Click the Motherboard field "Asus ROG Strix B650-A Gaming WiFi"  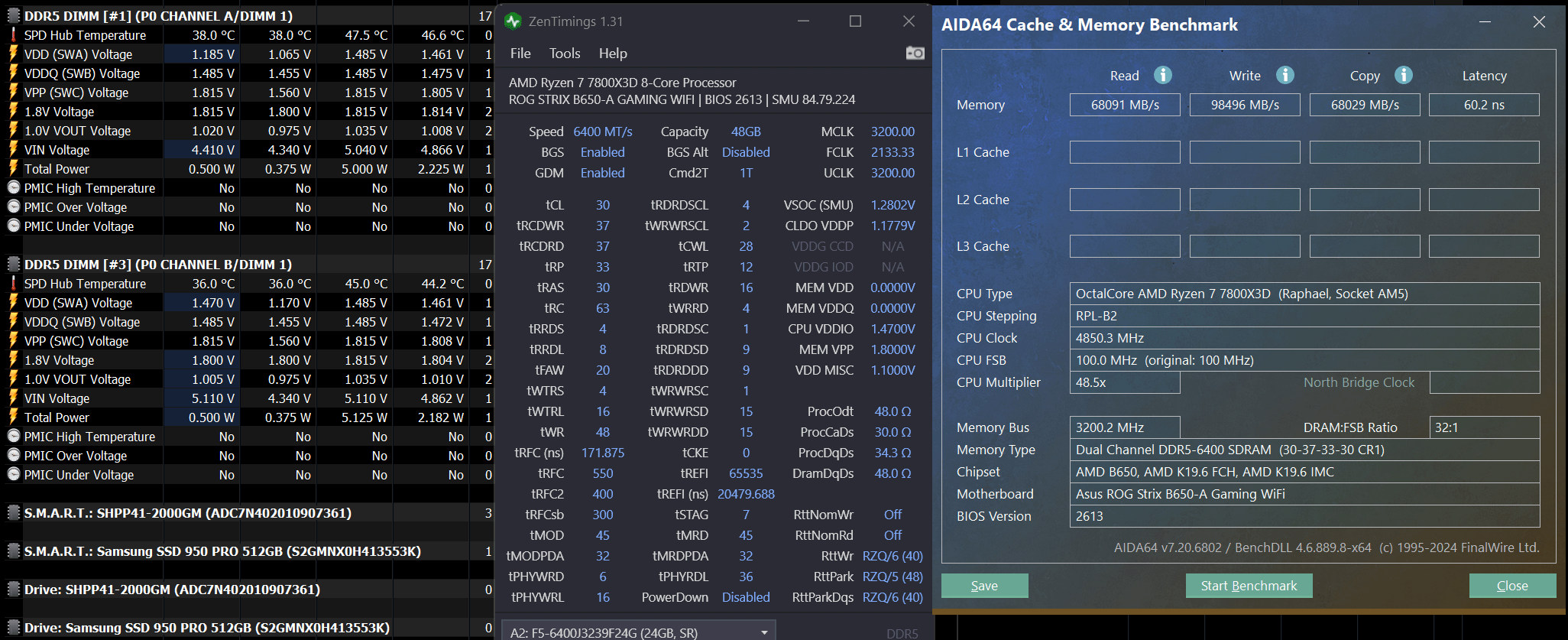tap(1304, 494)
